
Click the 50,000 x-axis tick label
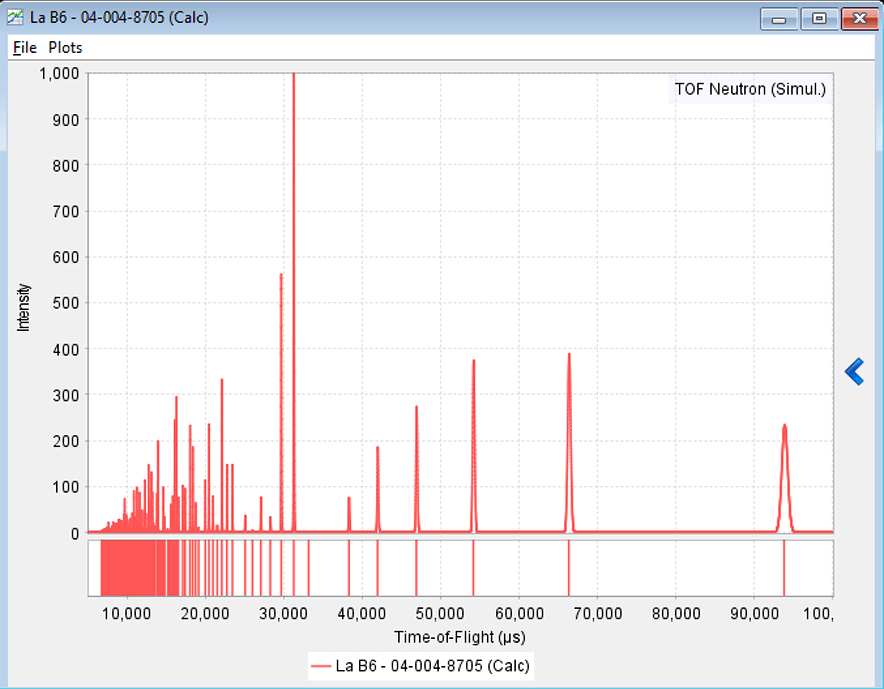click(x=440, y=613)
